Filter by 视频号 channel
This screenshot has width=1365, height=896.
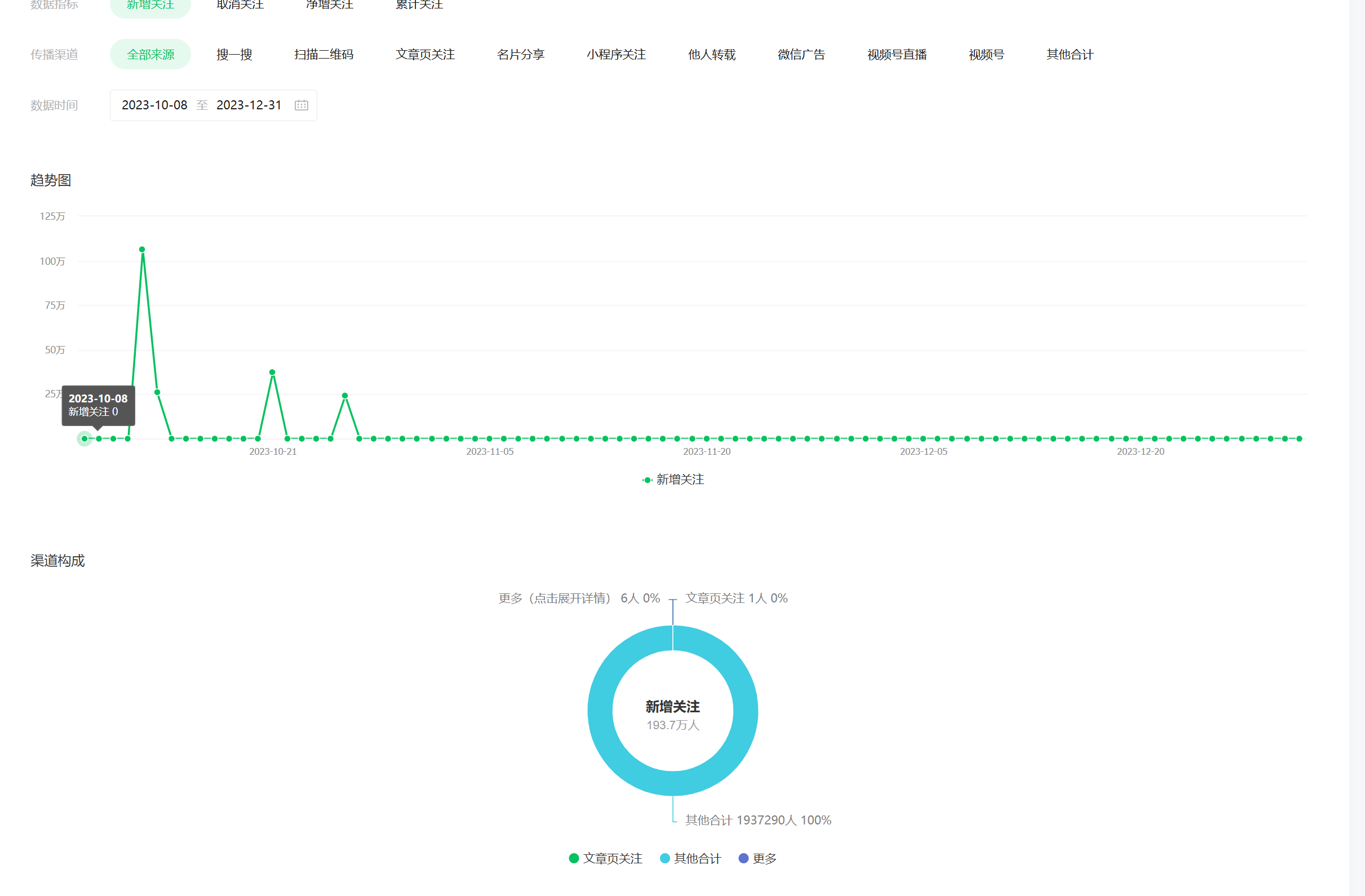tap(986, 55)
